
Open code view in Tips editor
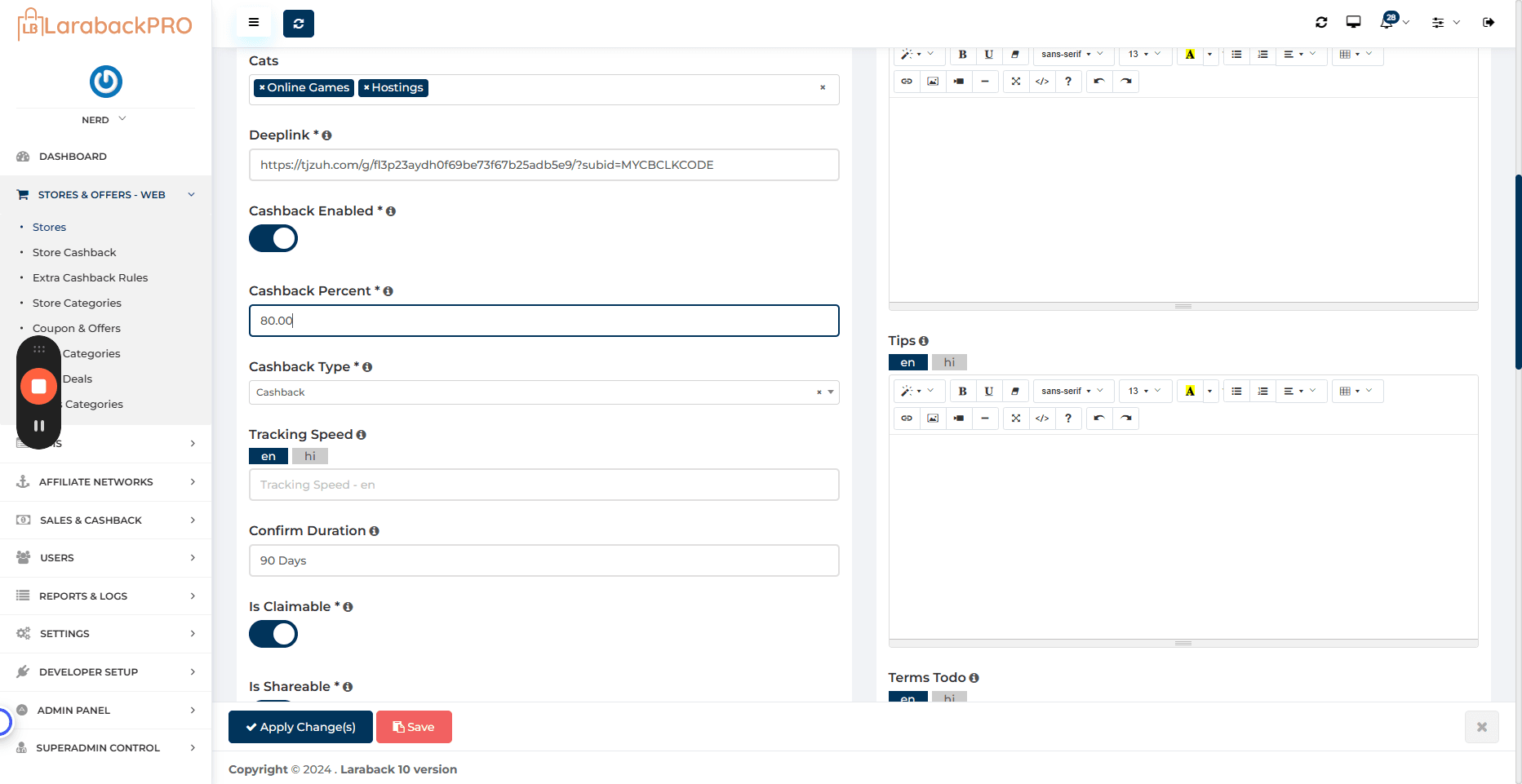pyautogui.click(x=1042, y=418)
